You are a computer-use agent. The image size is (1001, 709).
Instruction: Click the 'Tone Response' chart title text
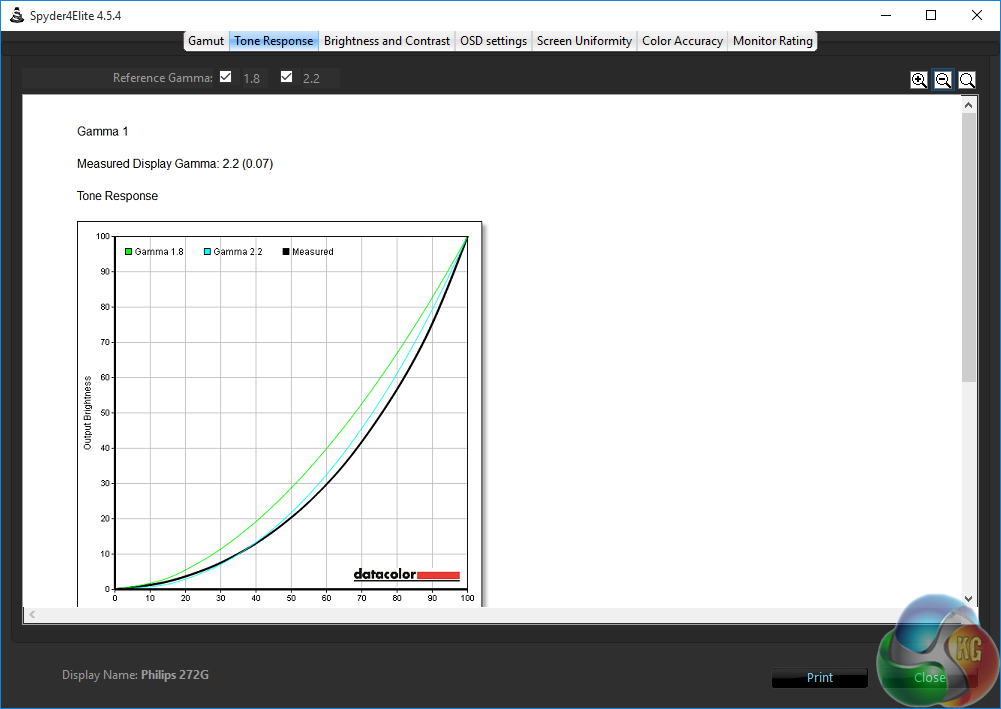(x=117, y=196)
